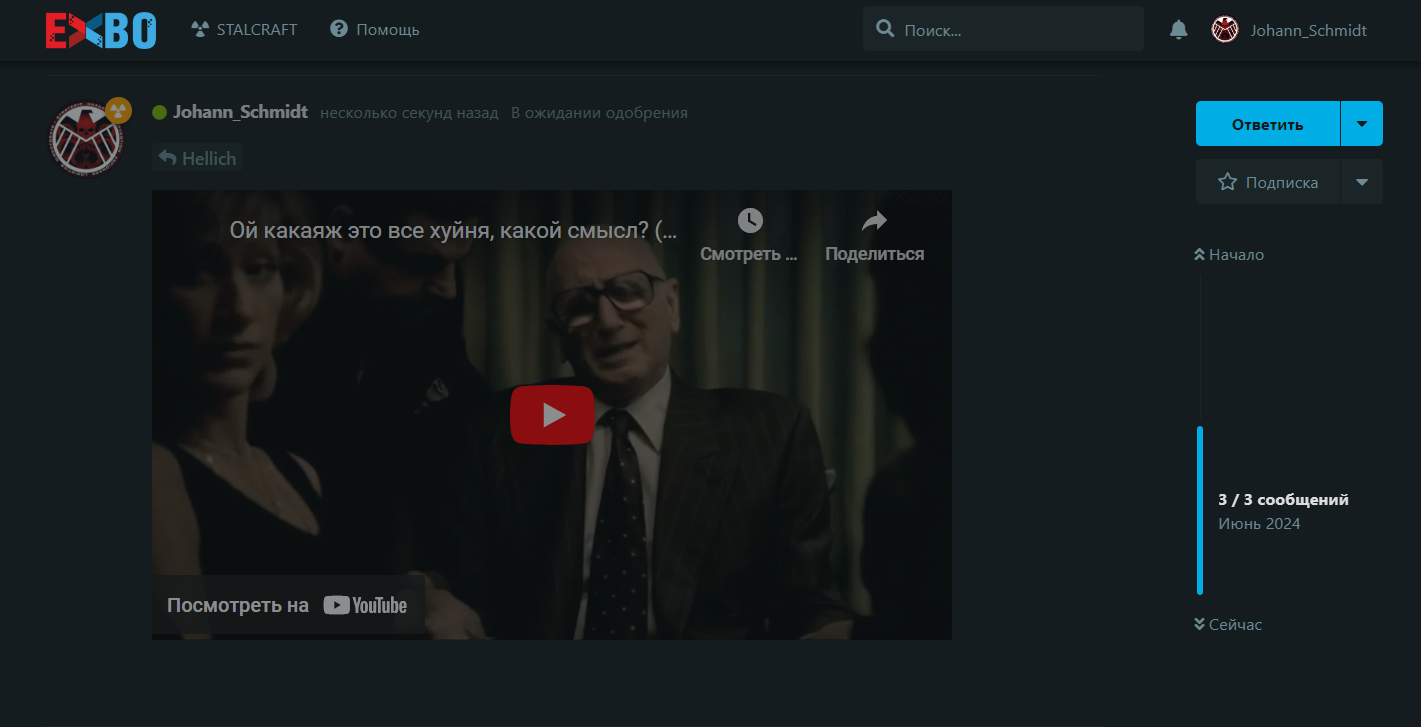Screen dimensions: 1421x727
Task: Click 'В ожидании одобрения' status text
Action: (x=599, y=113)
